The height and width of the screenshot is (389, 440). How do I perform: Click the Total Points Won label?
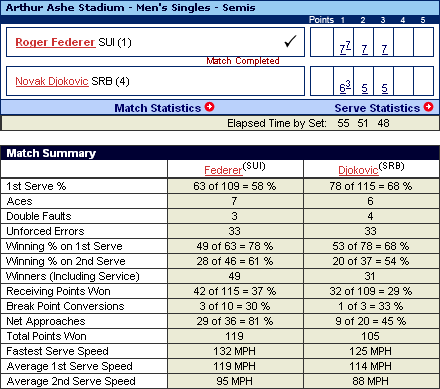(x=46, y=336)
